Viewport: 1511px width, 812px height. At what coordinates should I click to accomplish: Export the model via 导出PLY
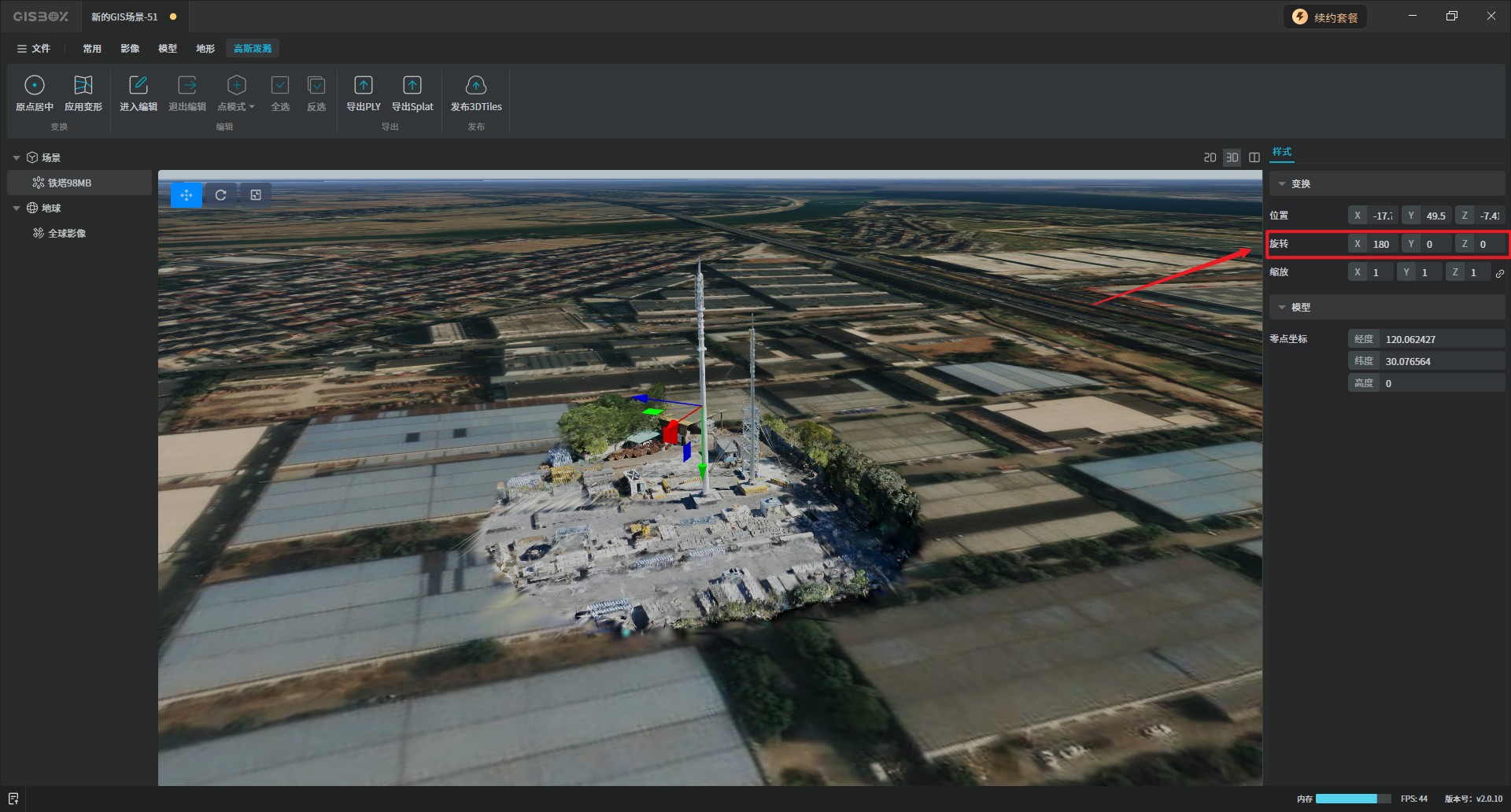[363, 86]
